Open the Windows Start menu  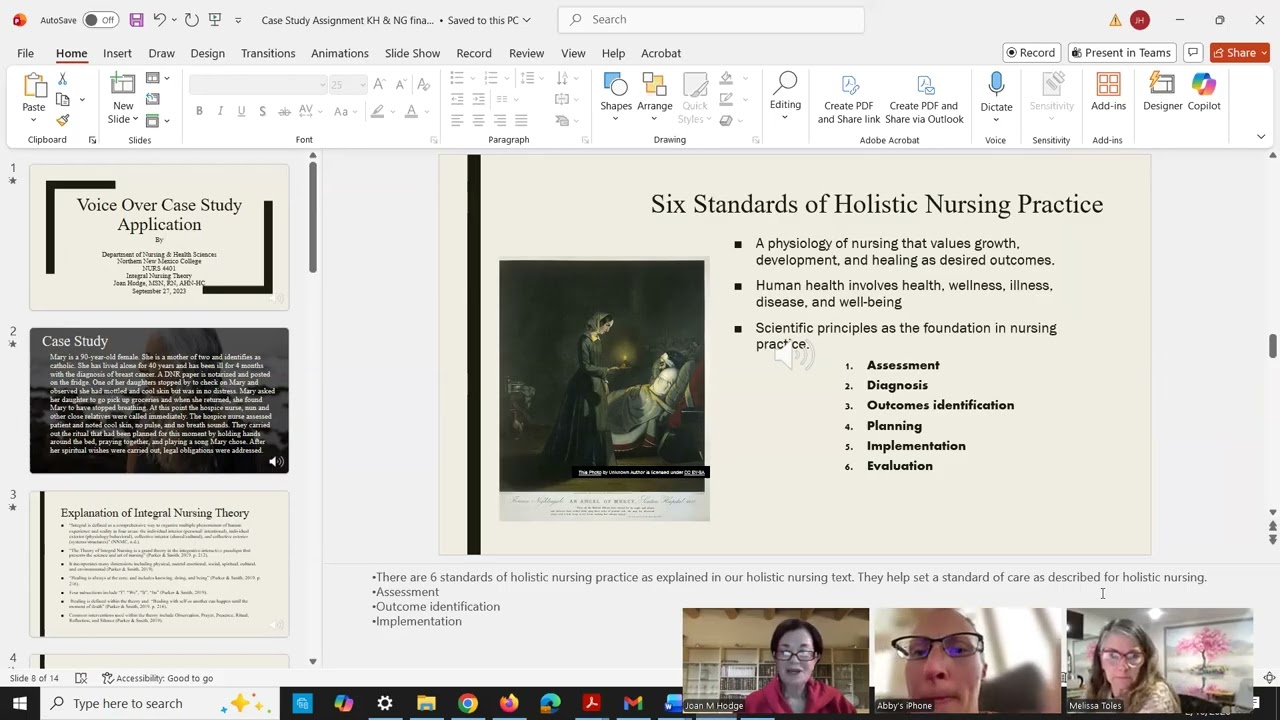click(x=20, y=703)
